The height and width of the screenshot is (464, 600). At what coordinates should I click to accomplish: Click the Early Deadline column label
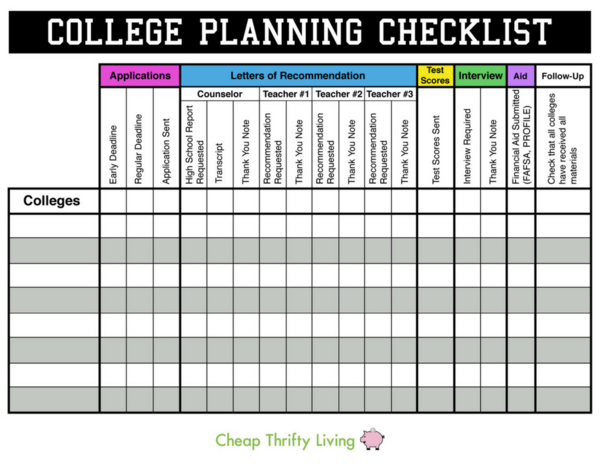113,155
